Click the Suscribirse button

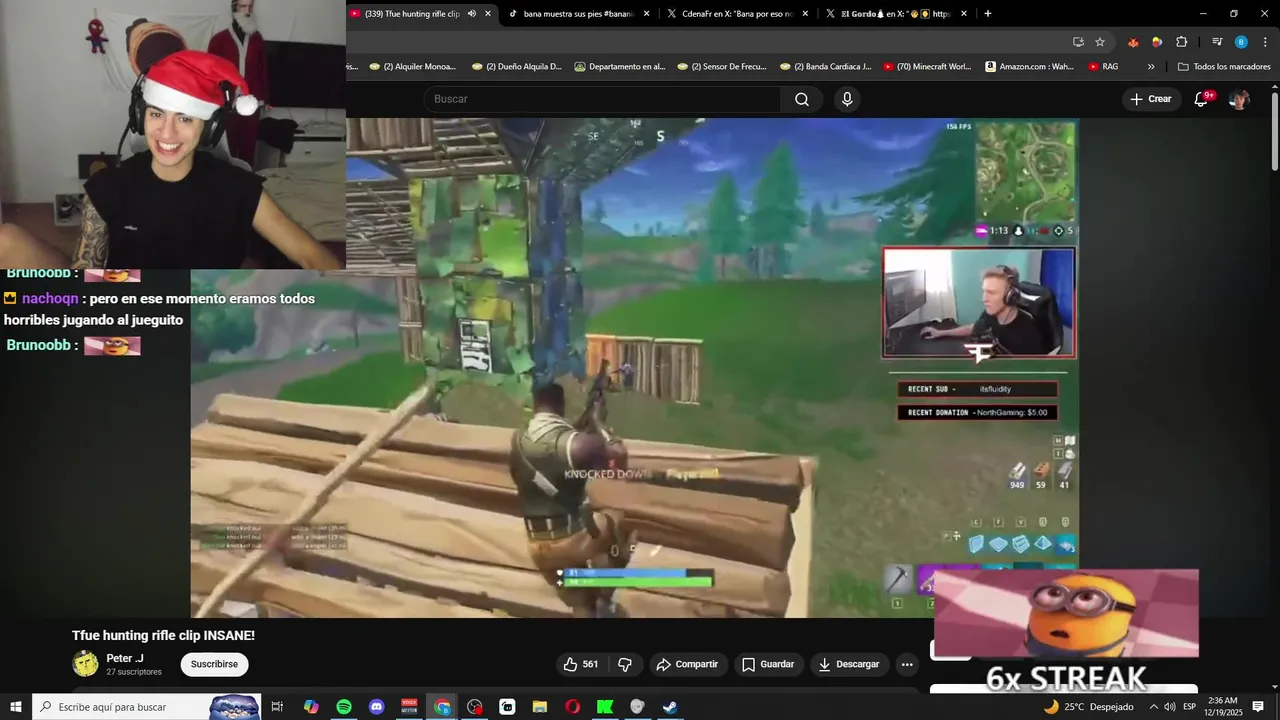[x=214, y=664]
